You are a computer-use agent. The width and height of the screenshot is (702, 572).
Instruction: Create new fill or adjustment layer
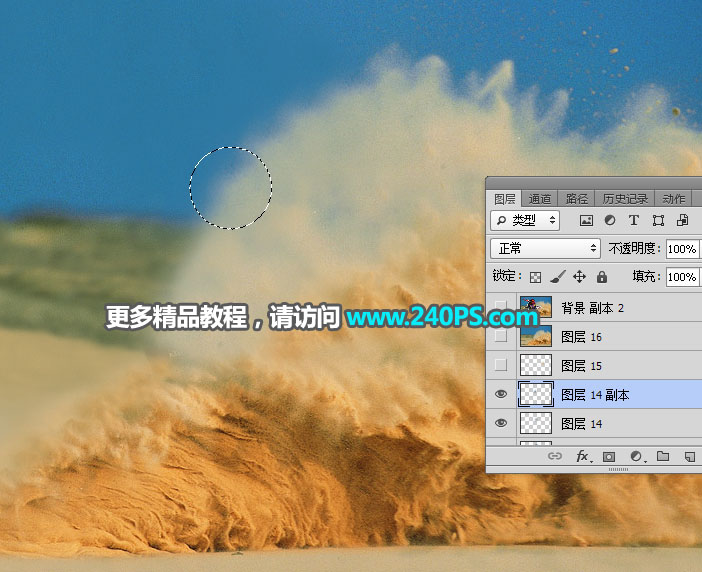click(x=636, y=456)
